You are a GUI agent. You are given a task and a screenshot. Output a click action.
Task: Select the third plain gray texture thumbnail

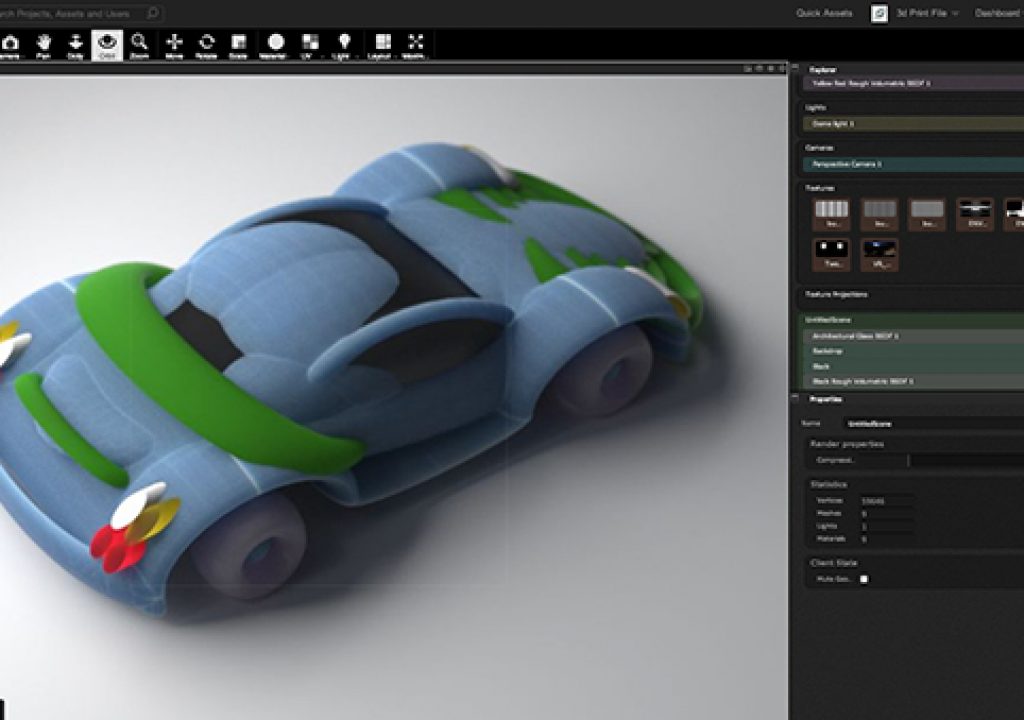927,214
